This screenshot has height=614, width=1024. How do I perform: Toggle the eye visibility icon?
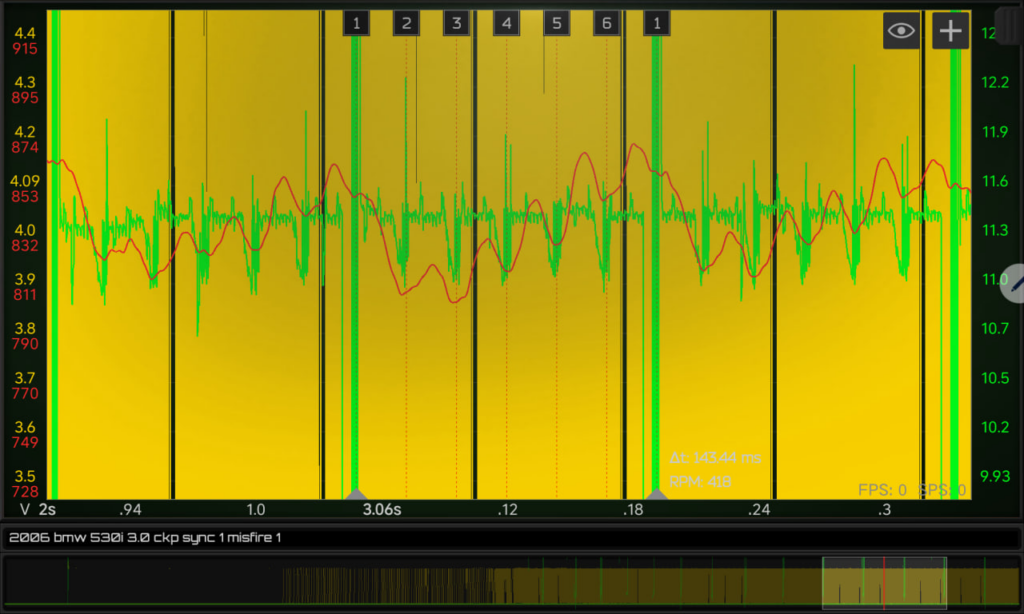pyautogui.click(x=901, y=30)
